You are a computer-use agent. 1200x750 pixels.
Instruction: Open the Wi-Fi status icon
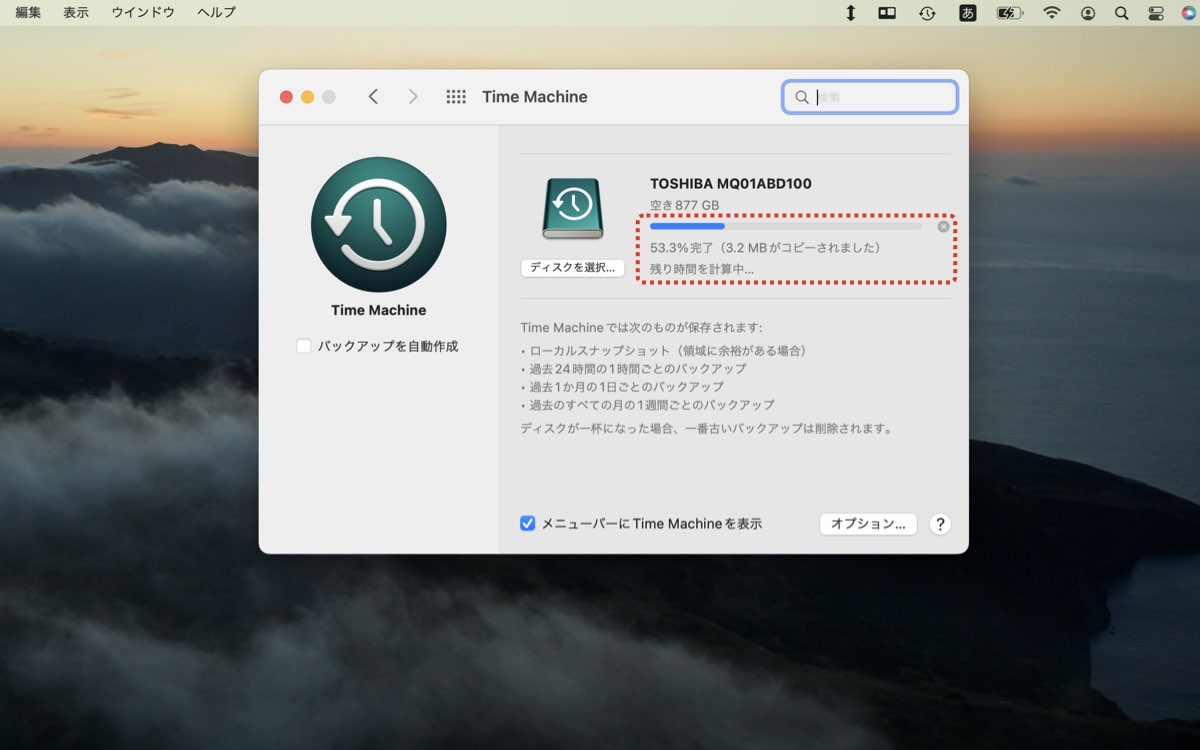click(1050, 13)
